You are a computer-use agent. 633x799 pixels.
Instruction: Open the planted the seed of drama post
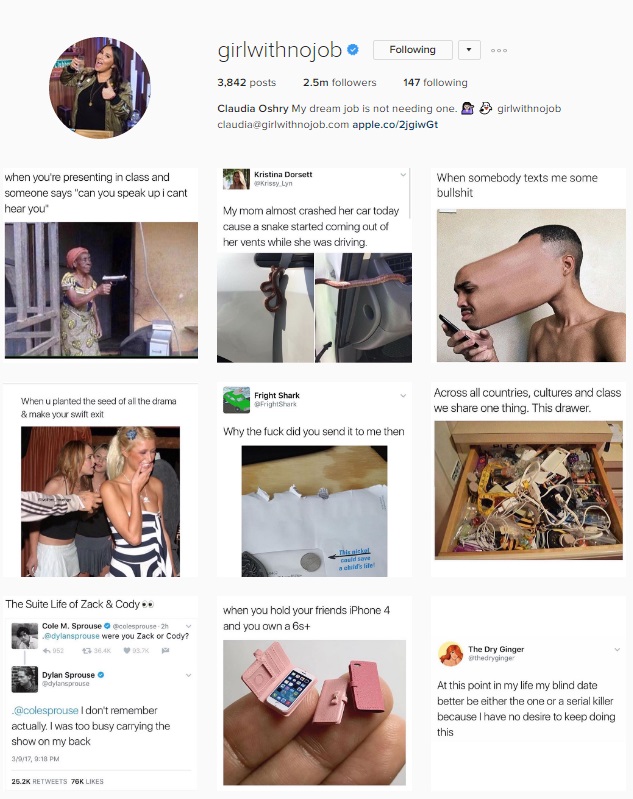[100, 480]
